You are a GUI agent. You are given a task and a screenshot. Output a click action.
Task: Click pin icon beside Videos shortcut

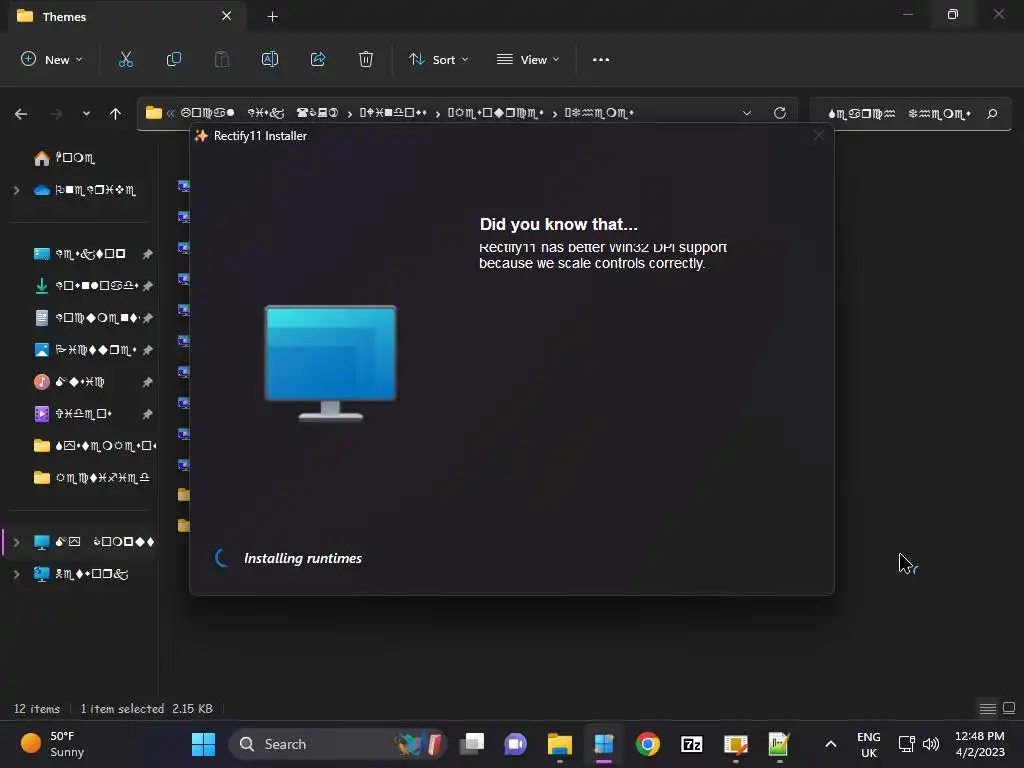[x=148, y=414]
